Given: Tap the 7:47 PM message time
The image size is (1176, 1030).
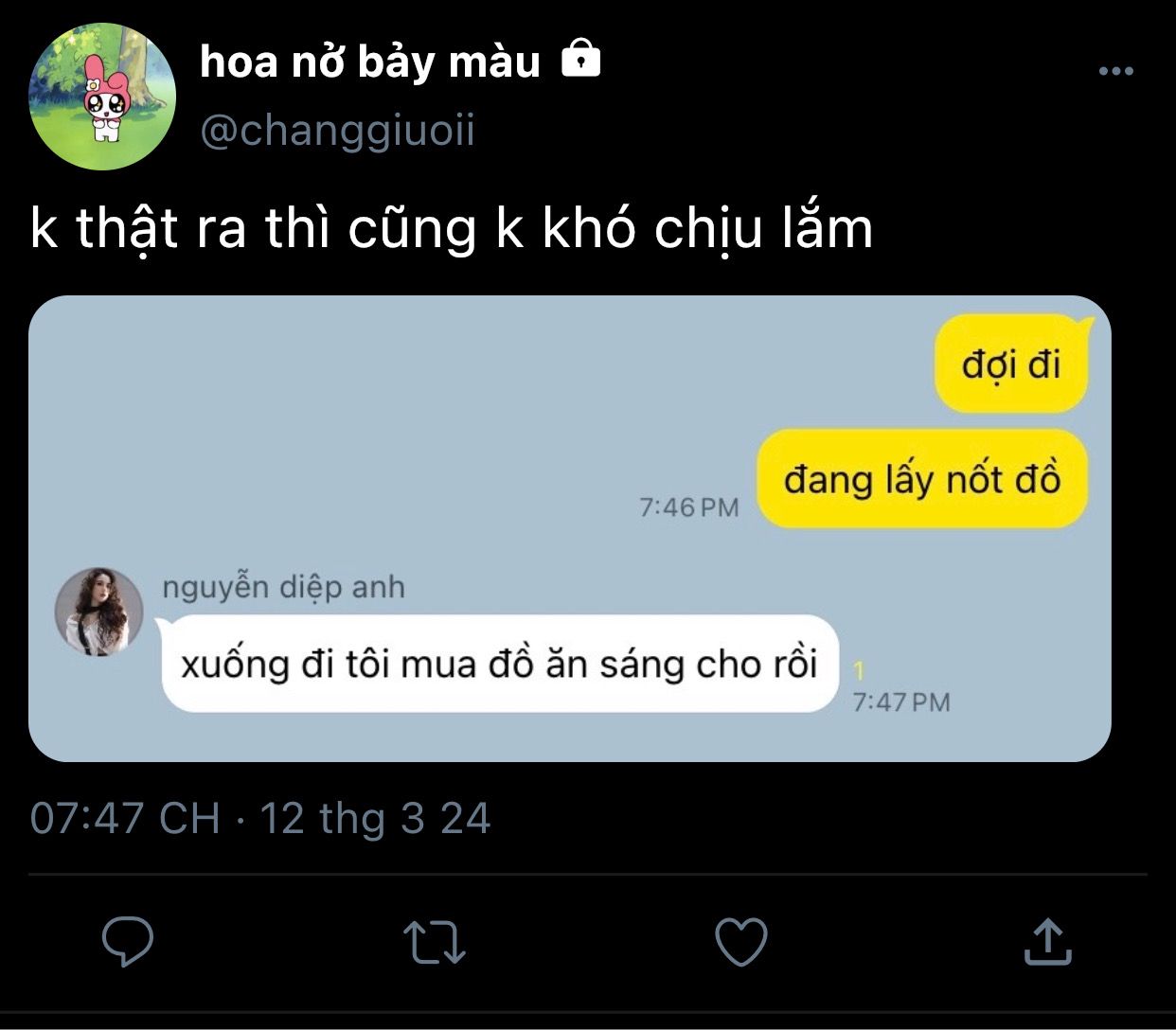Looking at the screenshot, I should [901, 702].
